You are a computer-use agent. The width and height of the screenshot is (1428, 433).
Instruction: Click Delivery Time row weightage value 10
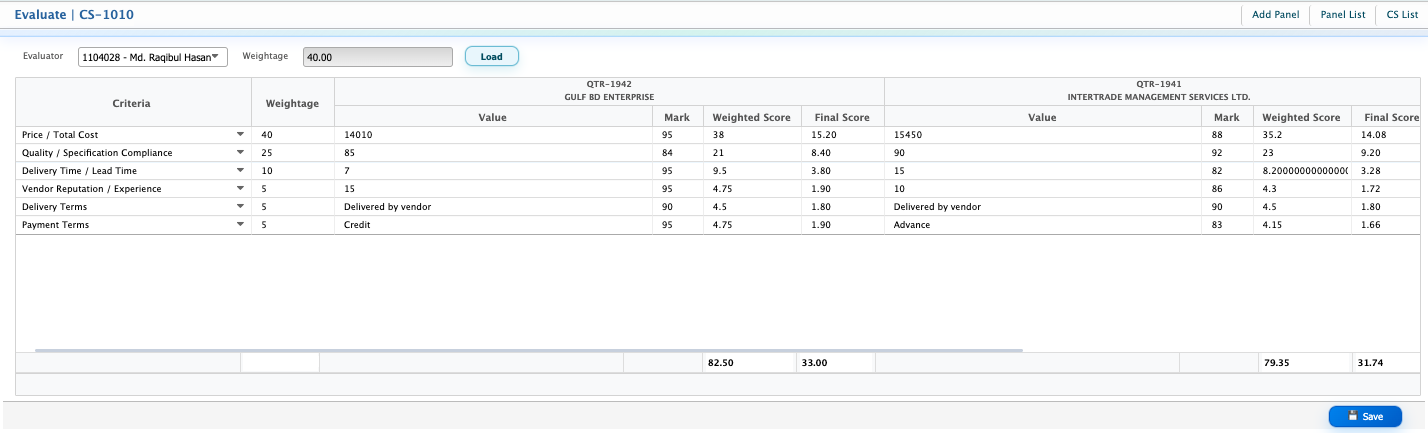(x=292, y=170)
